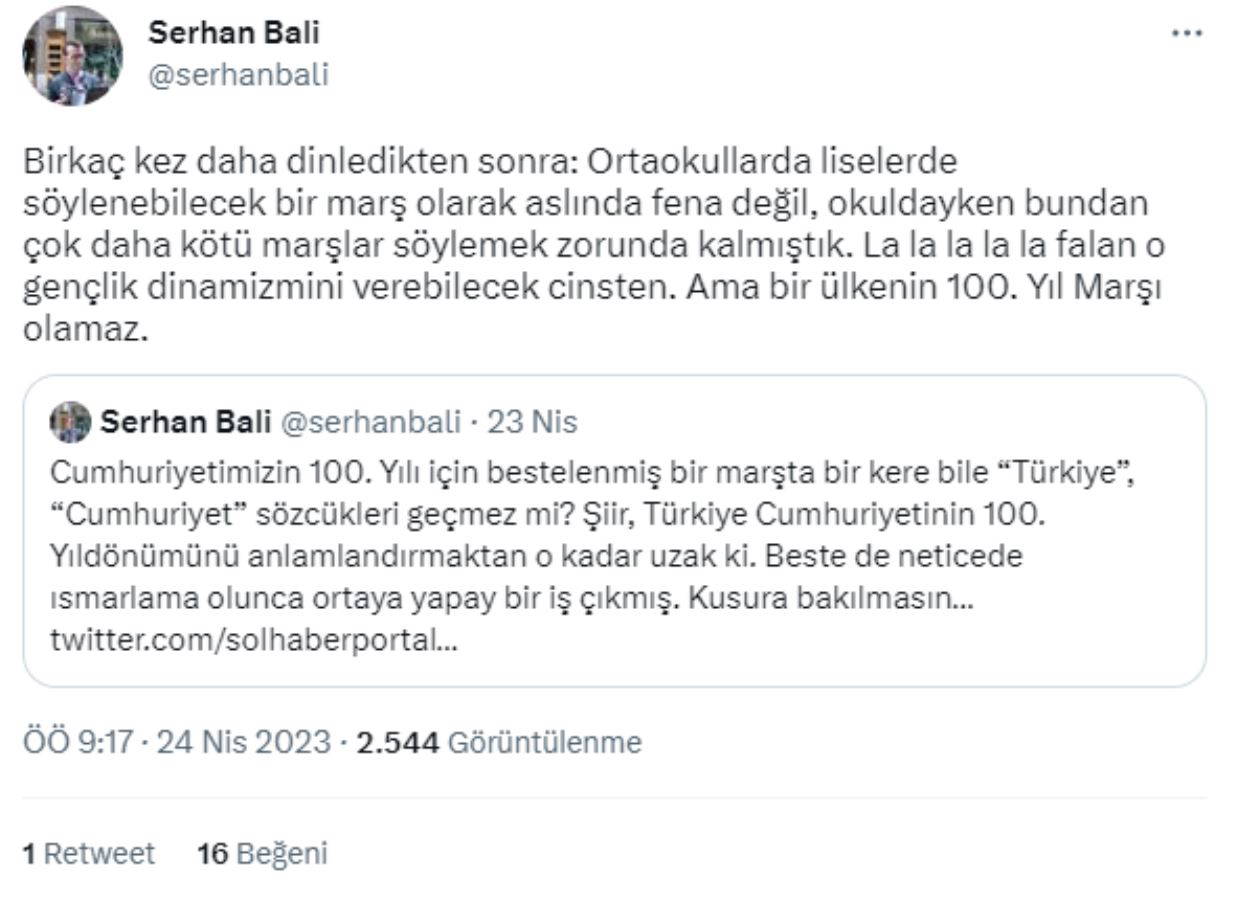The image size is (1237, 900).
Task: Click the Kusura bakılmasın… text in quoted tweet
Action: (858, 598)
